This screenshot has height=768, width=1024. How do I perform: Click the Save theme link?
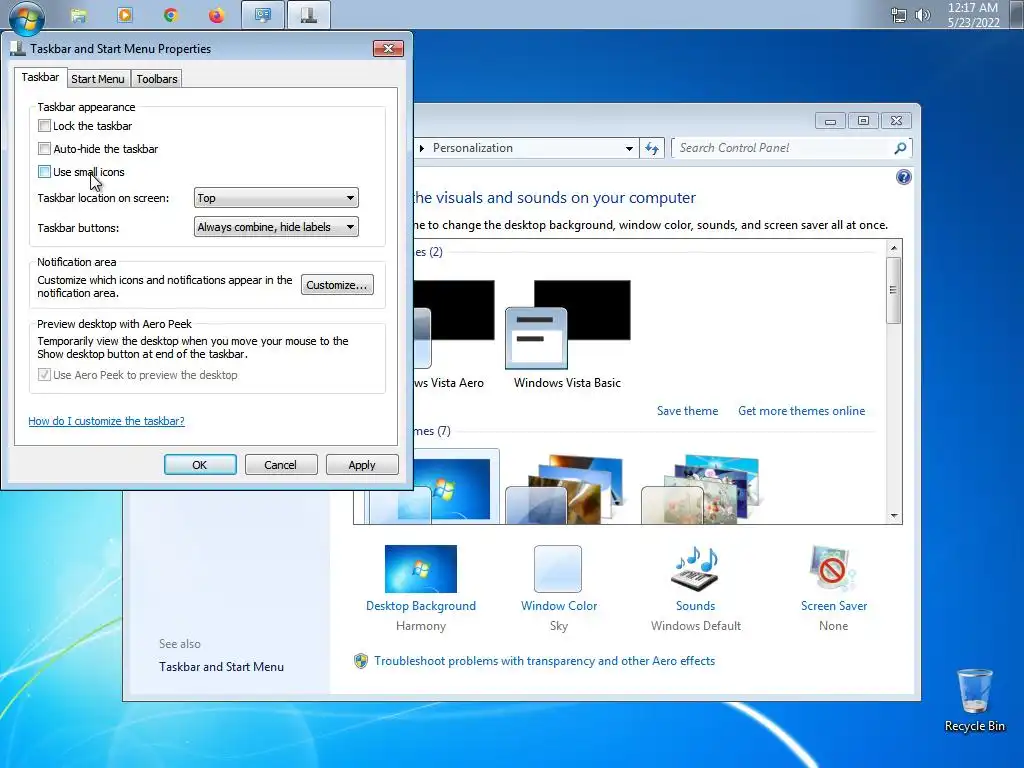point(687,411)
